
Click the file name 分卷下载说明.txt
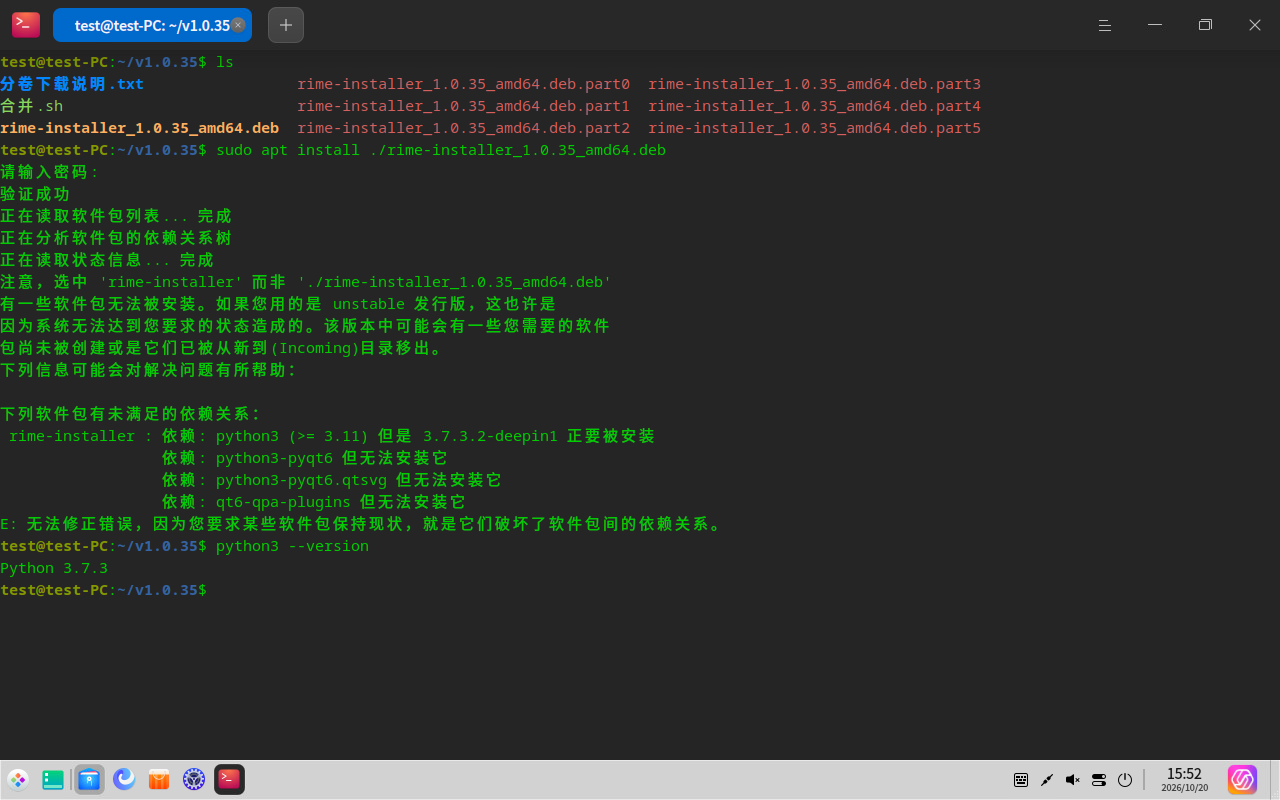coord(72,84)
